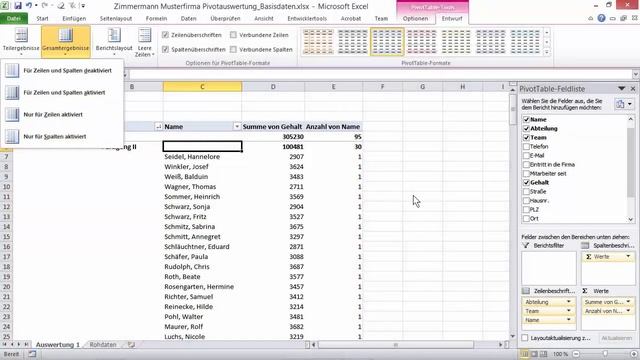Open the Rohdaten sheet tab
640x360 pixels.
click(x=103, y=344)
